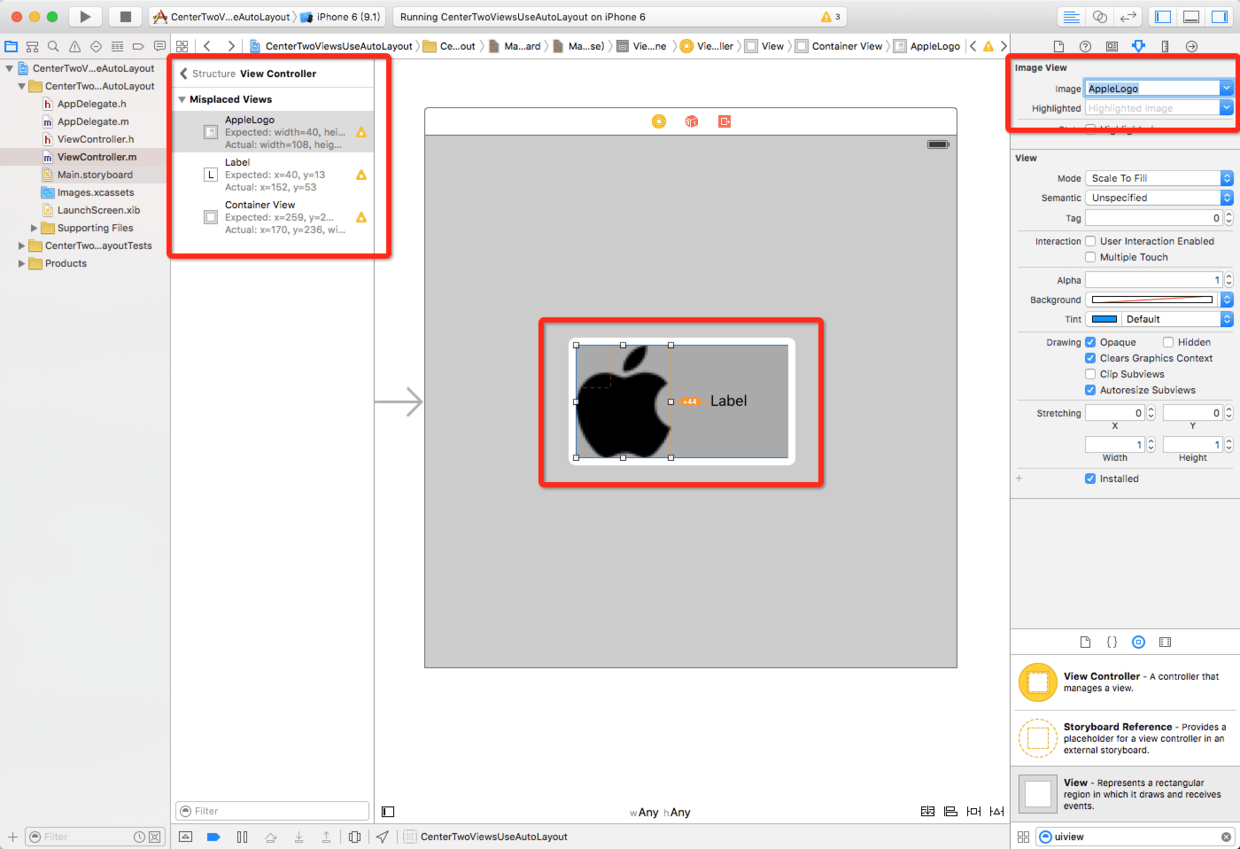Toggle the Debug area
The image size is (1240, 849).
pyautogui.click(x=1191, y=17)
